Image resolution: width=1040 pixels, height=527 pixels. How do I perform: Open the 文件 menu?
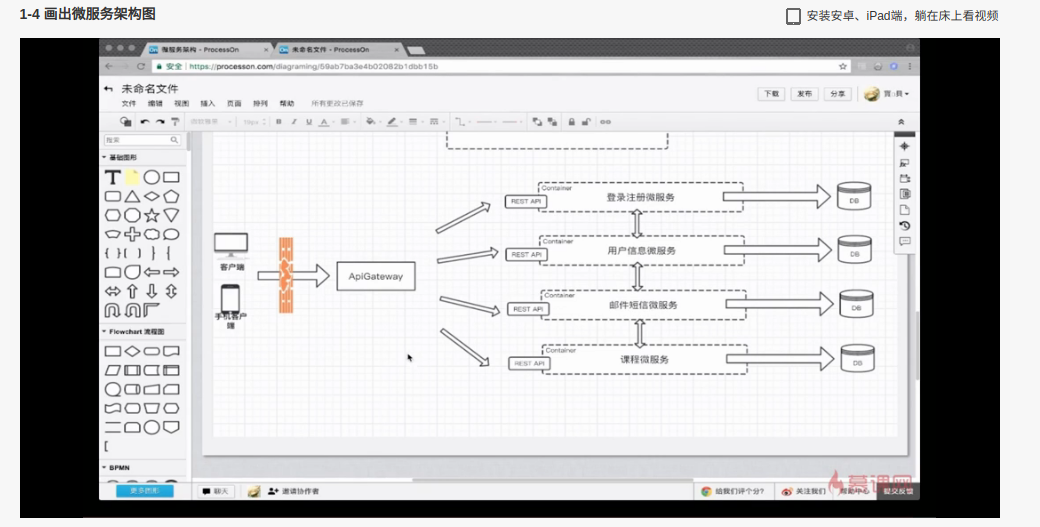129,103
